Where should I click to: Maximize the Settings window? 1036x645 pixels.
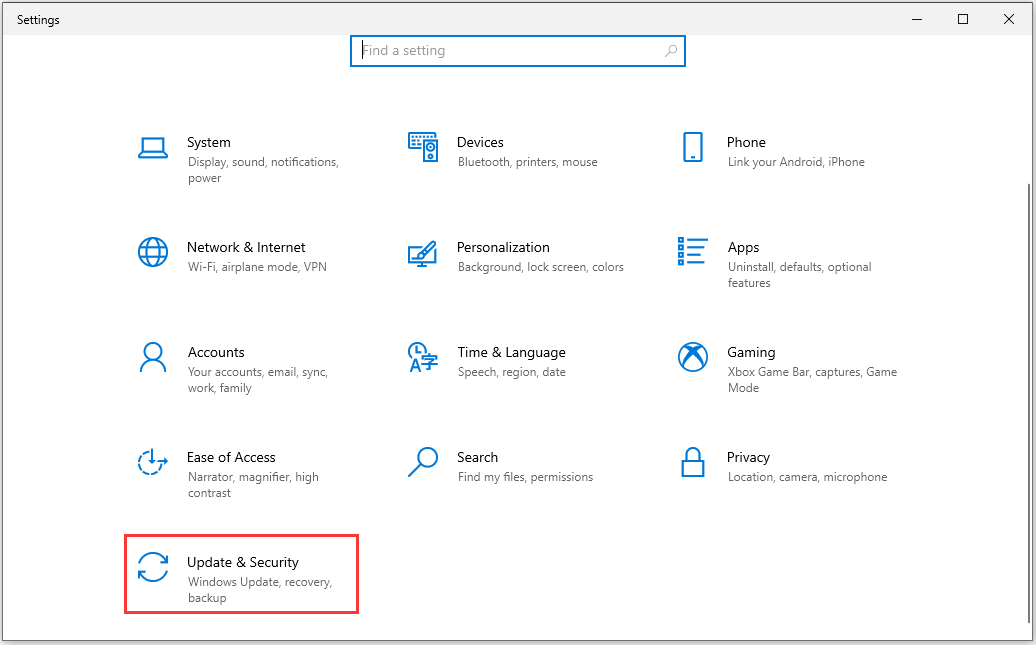963,19
